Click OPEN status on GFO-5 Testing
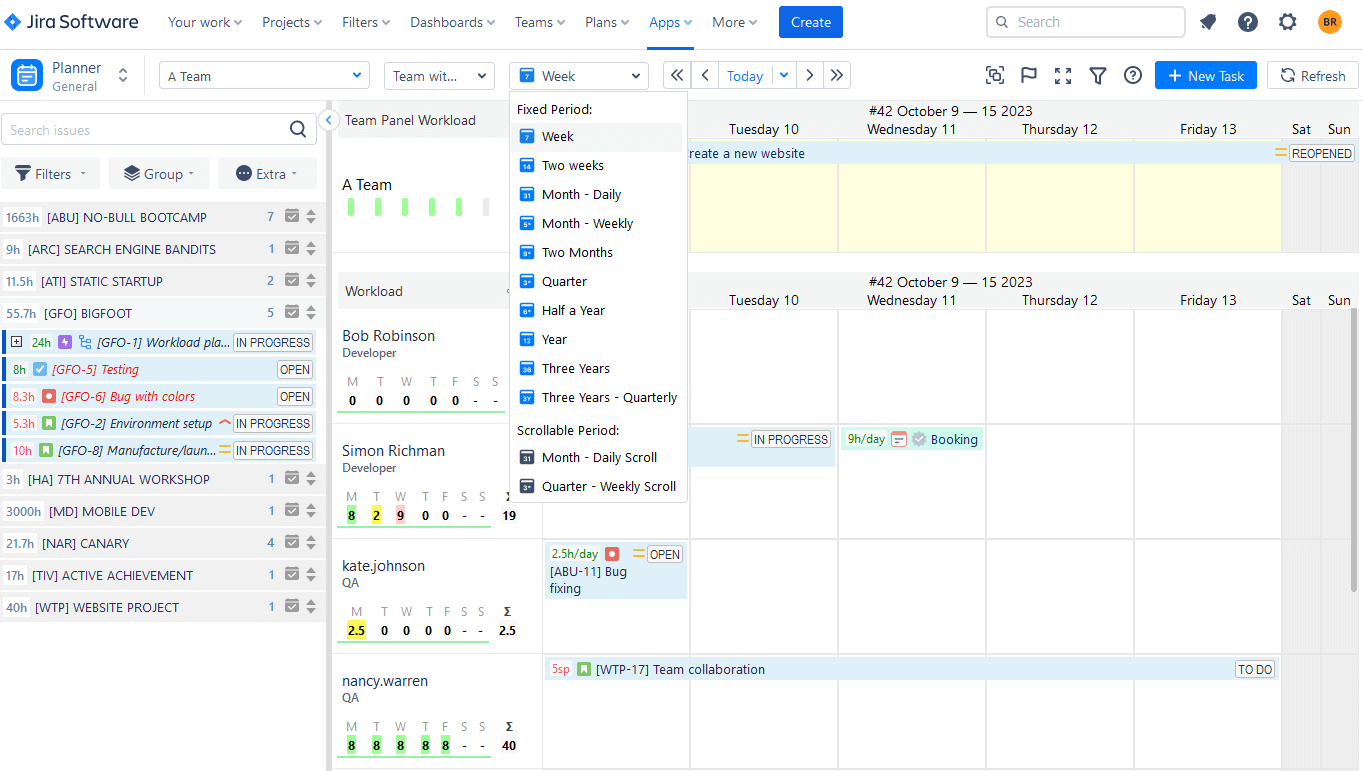1363x771 pixels. pyautogui.click(x=295, y=370)
